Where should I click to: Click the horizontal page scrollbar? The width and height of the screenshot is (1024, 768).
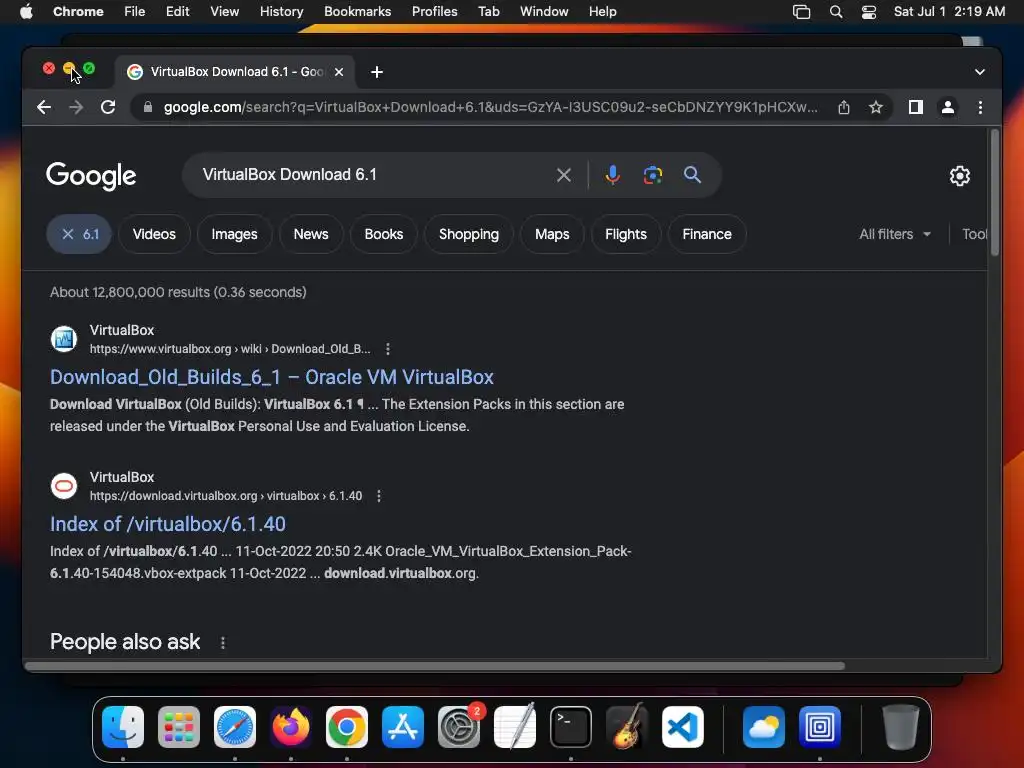coord(435,666)
